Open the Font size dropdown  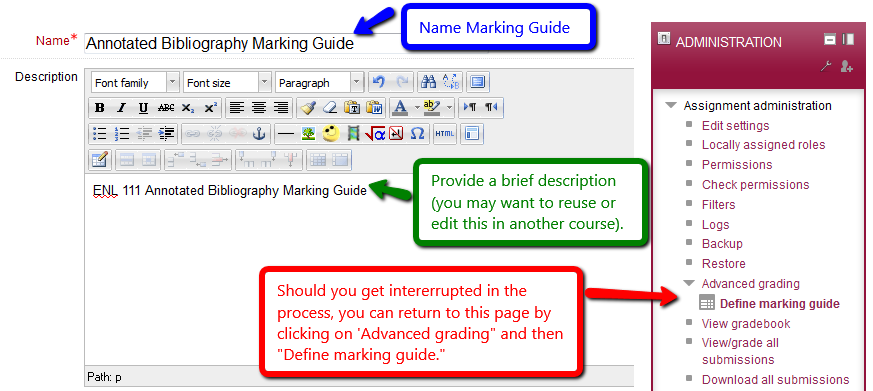tap(227, 82)
